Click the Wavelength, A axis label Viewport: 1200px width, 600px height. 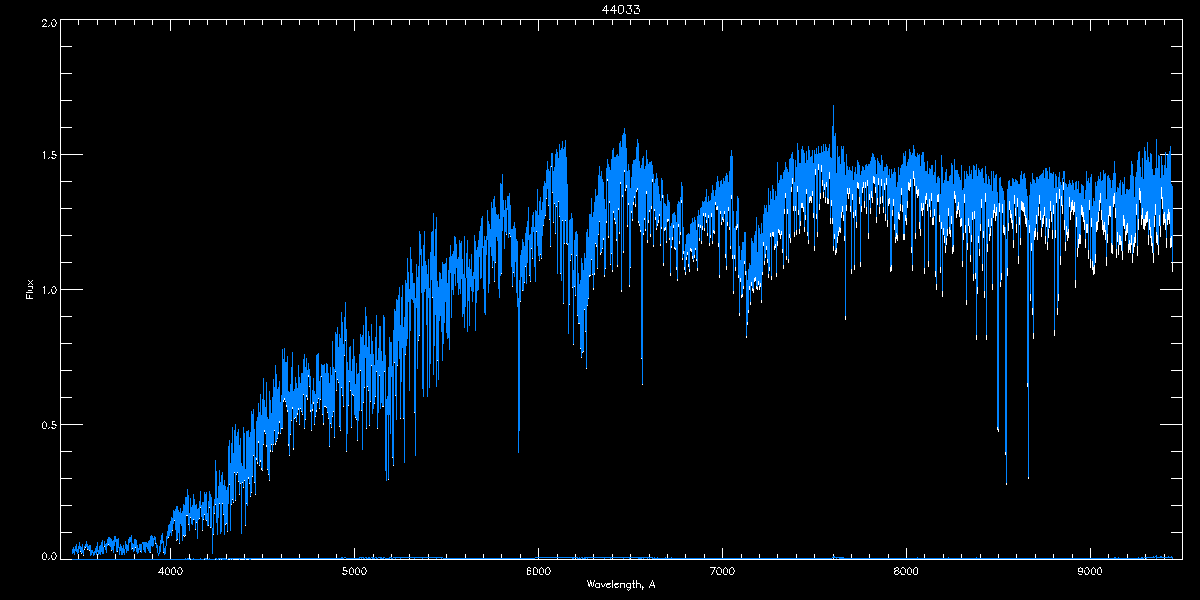(x=621, y=585)
